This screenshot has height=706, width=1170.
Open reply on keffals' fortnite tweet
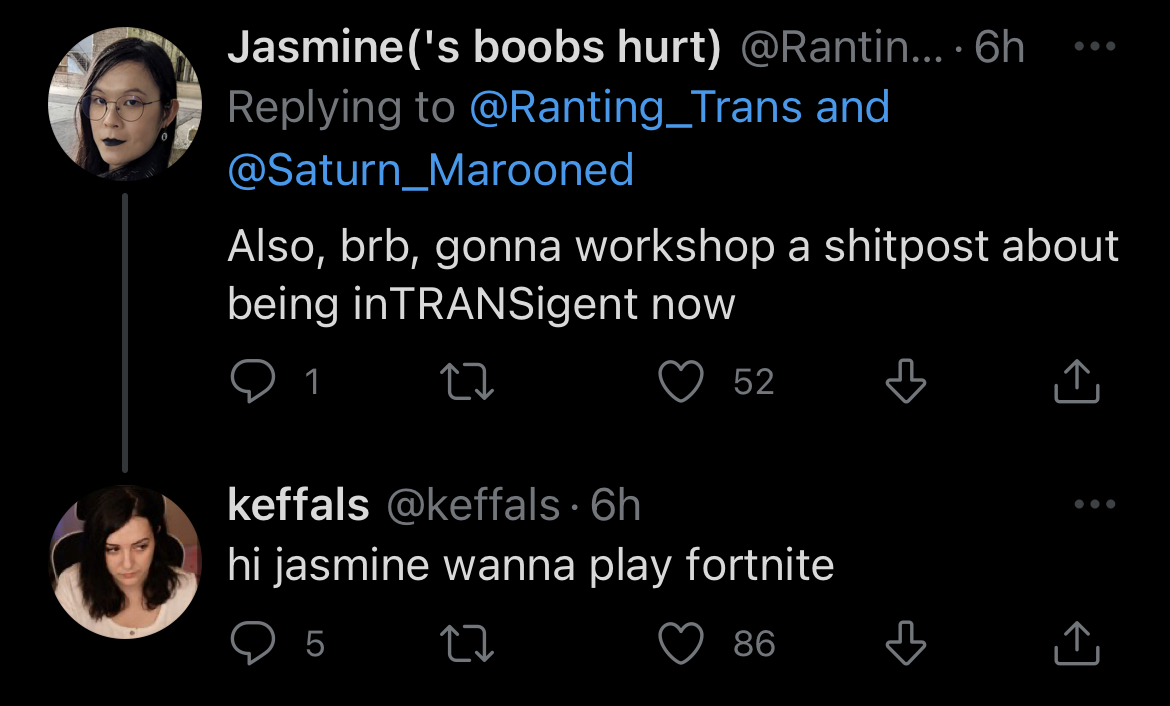[x=253, y=643]
